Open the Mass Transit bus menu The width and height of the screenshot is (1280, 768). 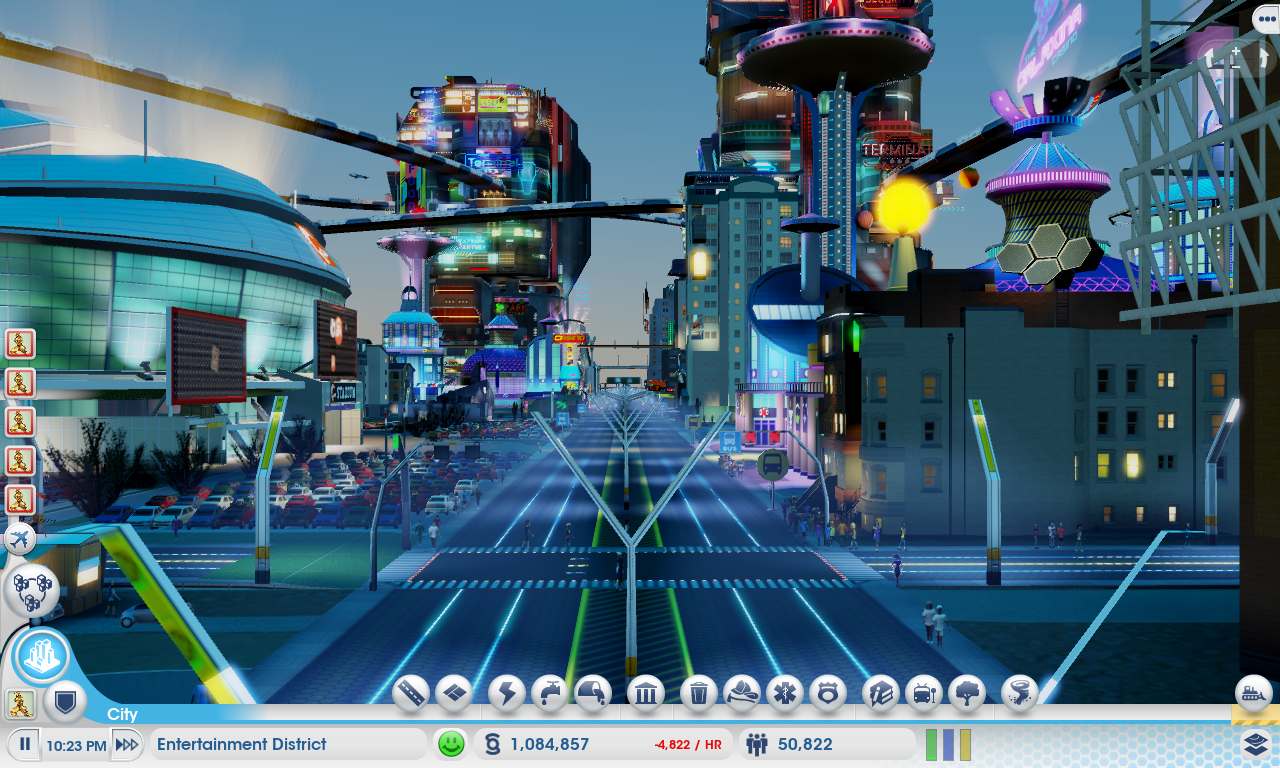coord(924,693)
